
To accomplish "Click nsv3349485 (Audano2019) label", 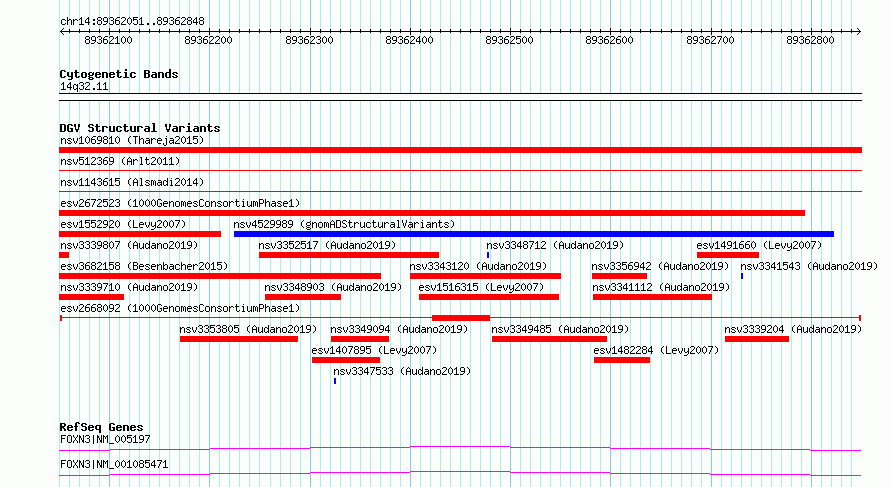I will tap(560, 329).
